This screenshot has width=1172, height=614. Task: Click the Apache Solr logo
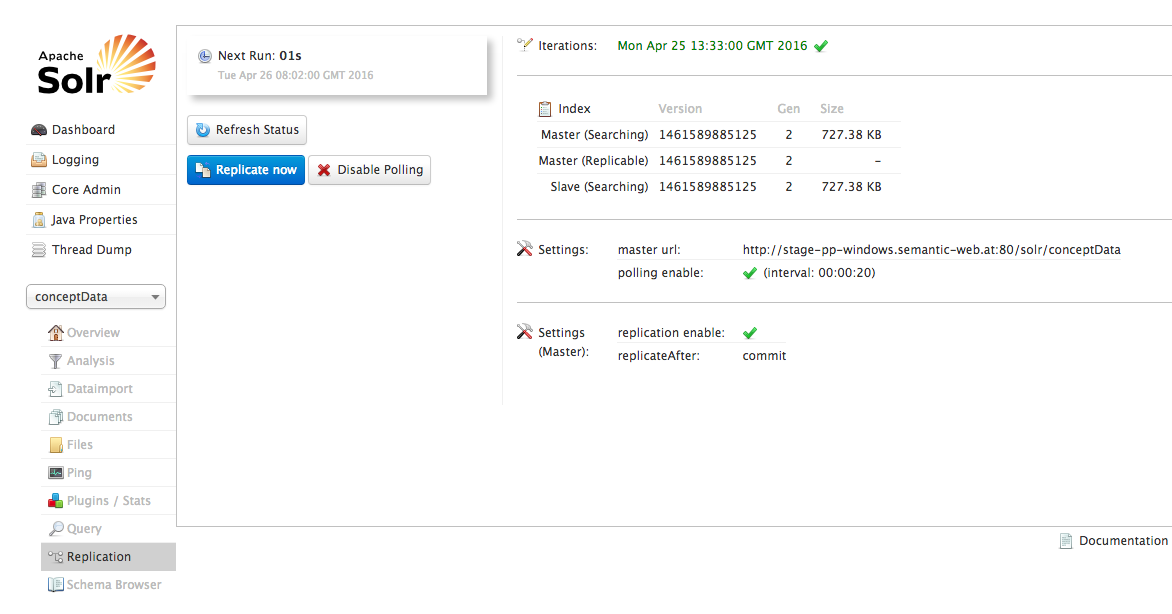96,64
